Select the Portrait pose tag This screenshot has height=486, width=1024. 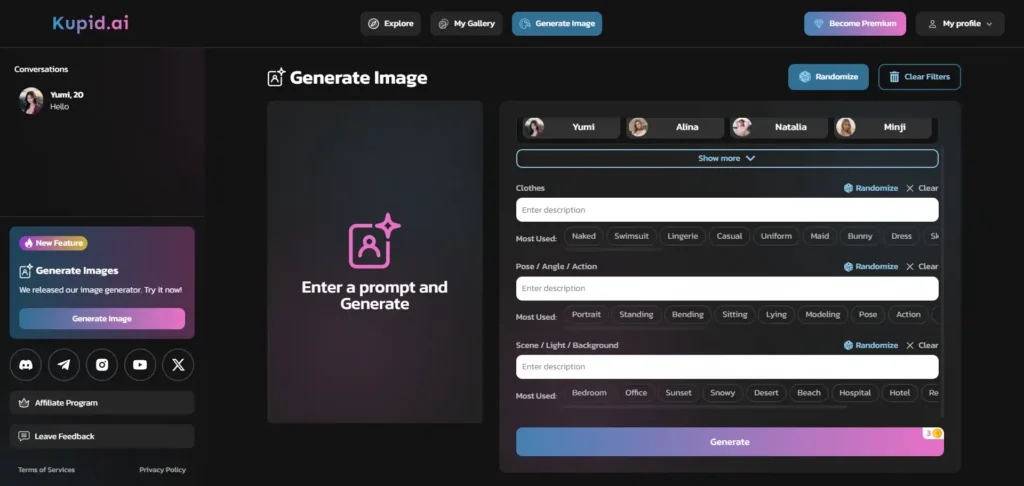coord(586,315)
